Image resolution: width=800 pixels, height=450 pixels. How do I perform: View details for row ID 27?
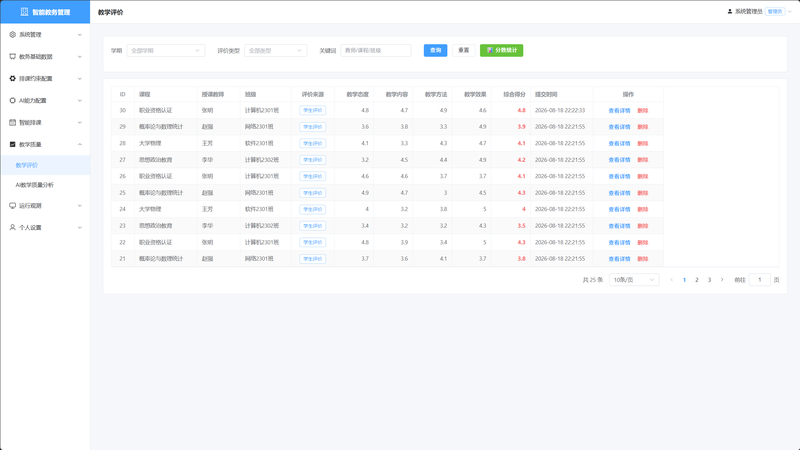click(619, 160)
